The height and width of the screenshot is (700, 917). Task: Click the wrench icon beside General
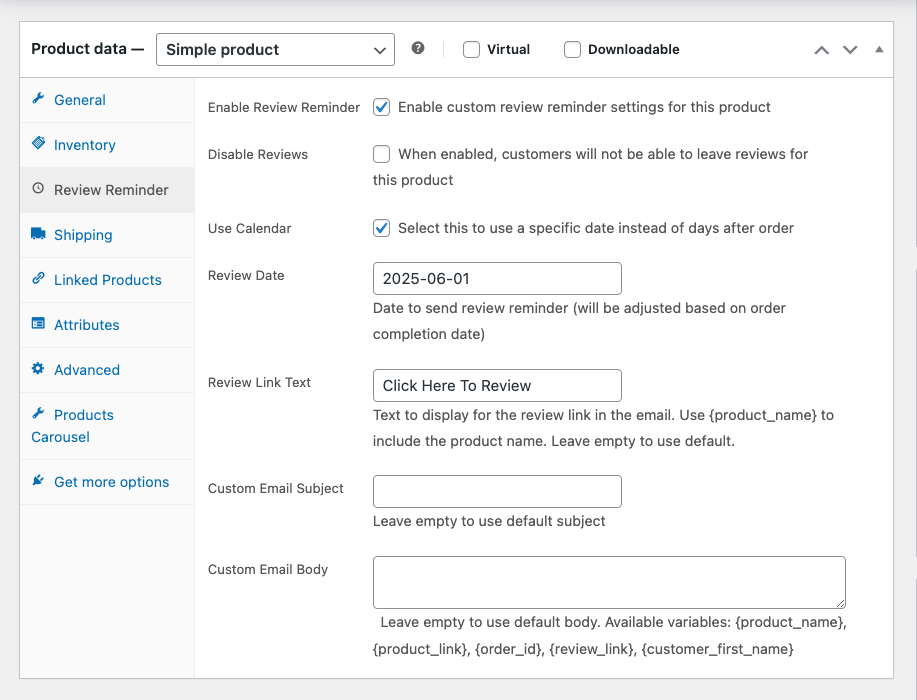tap(38, 99)
